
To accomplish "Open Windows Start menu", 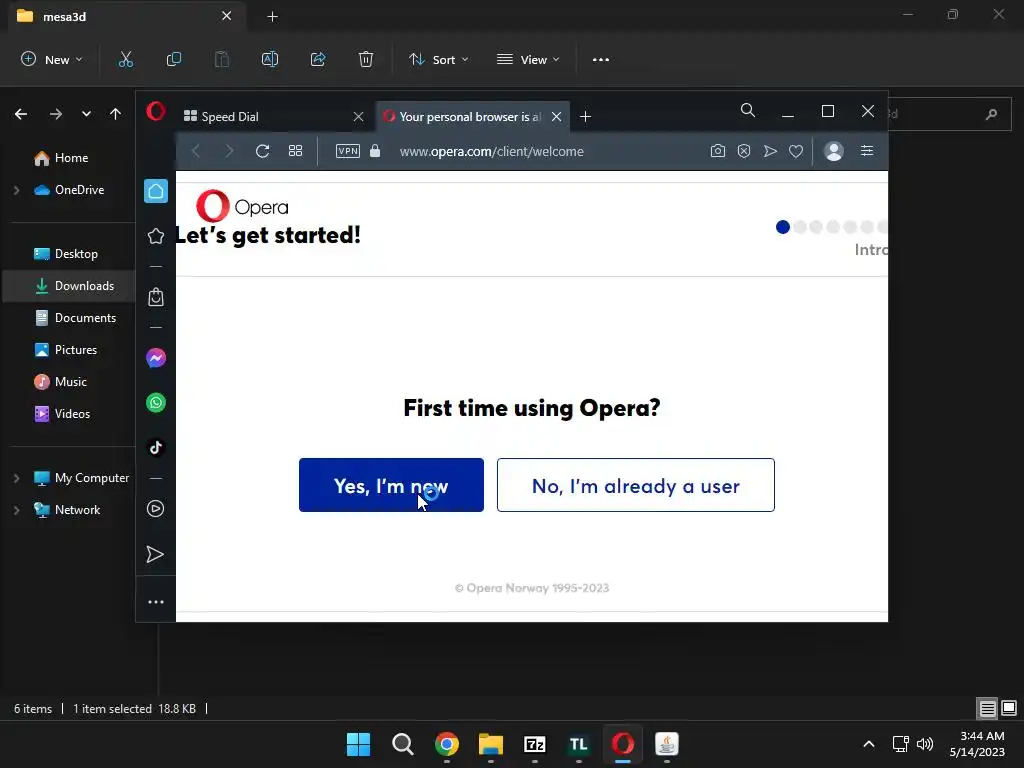I will [358, 744].
